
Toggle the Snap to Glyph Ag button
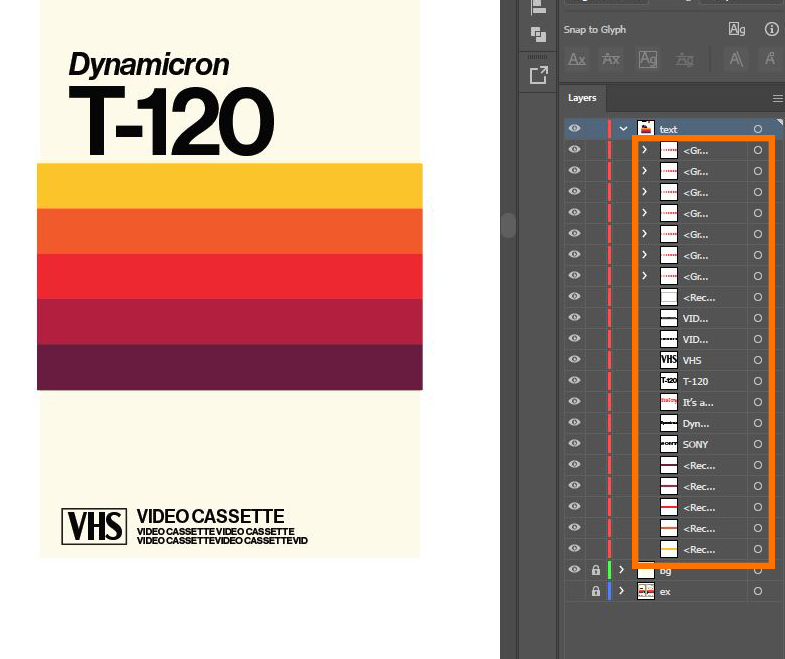736,30
